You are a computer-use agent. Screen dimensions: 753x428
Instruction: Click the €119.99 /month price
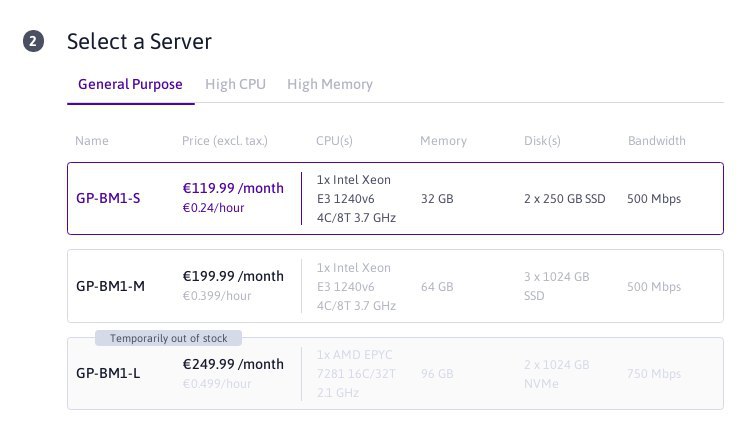(x=233, y=188)
